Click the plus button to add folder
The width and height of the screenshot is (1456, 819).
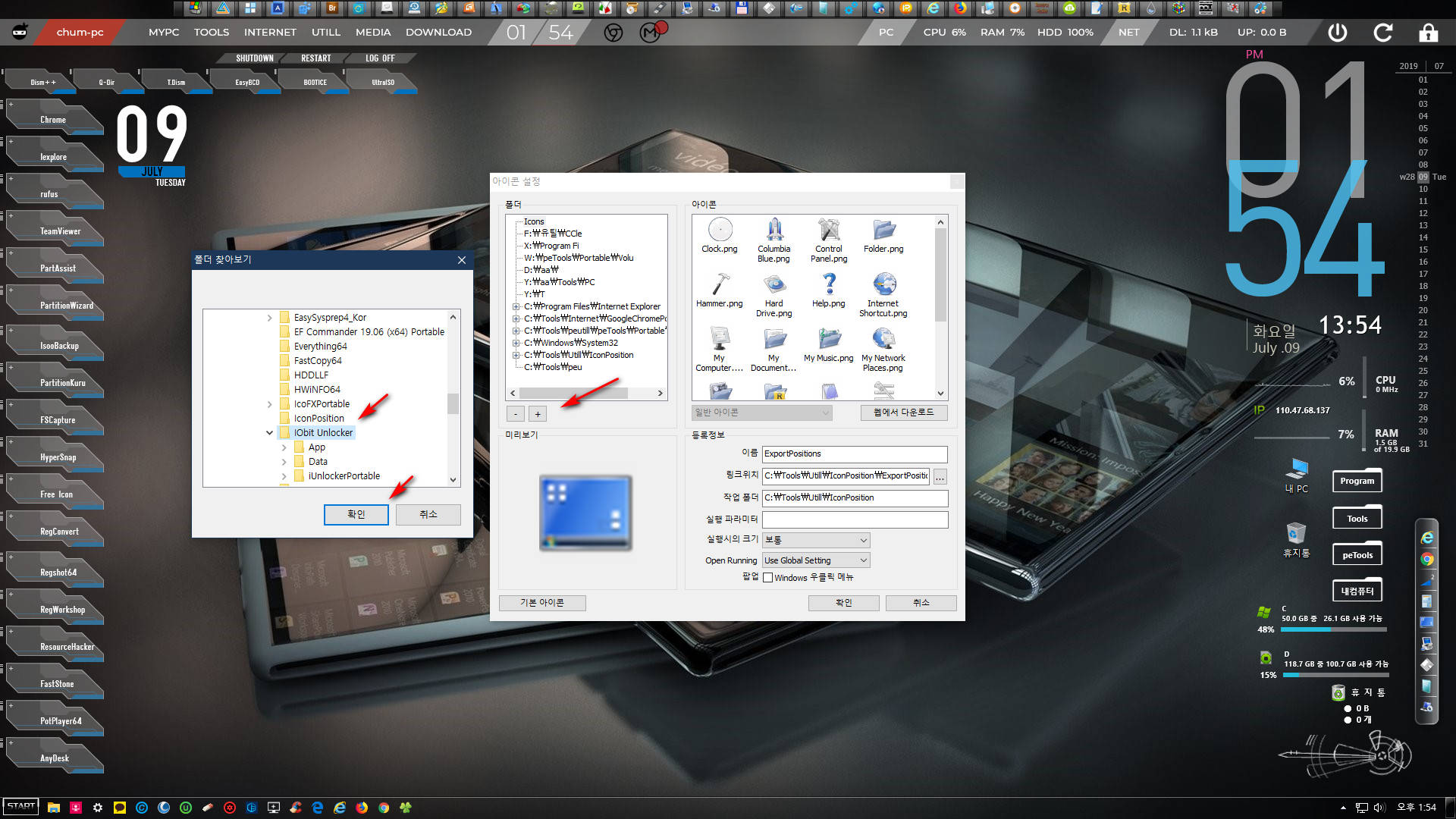(x=538, y=414)
